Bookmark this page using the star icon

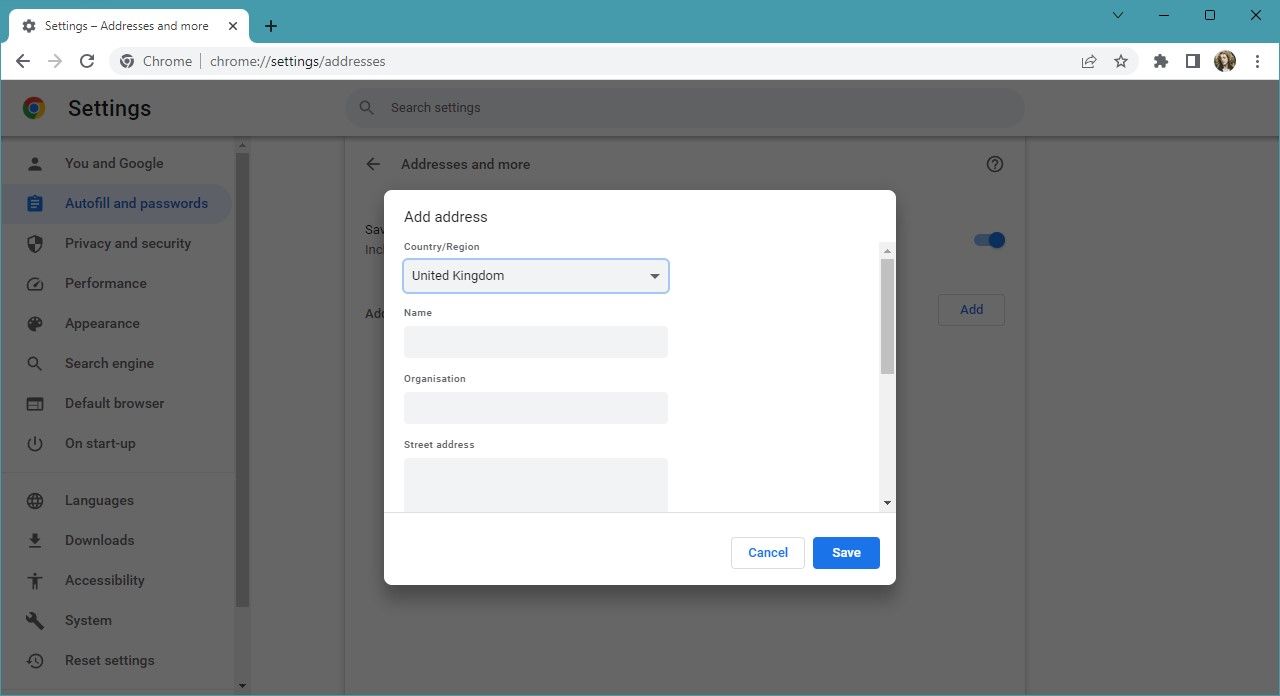[1121, 61]
